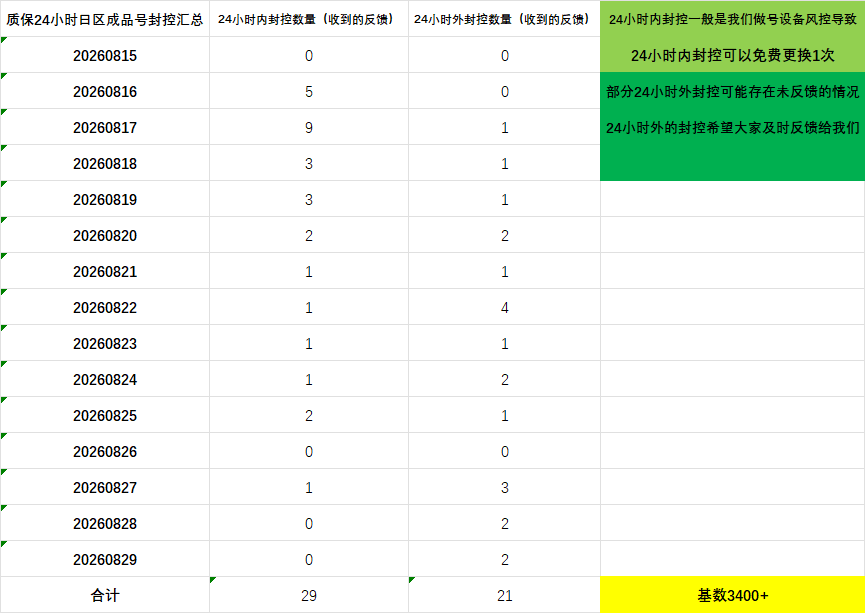Click the outside-24h value 3 for 20260827
The height and width of the screenshot is (613, 865).
click(x=504, y=487)
